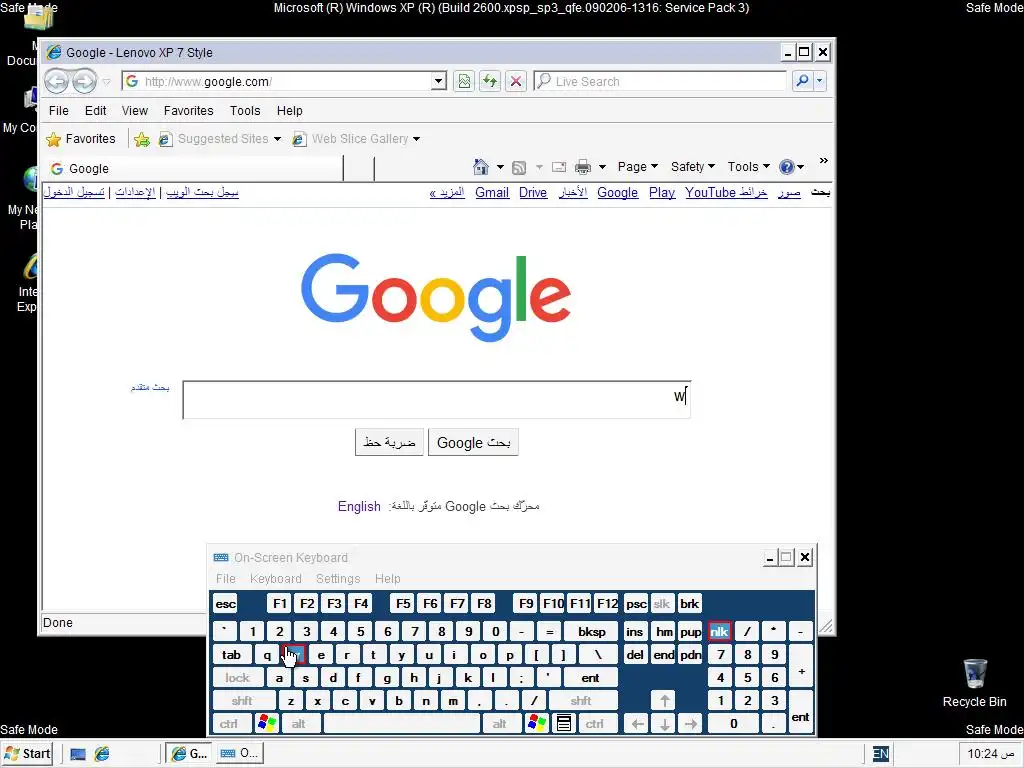
Task: Open the YouTube link
Action: [711, 193]
